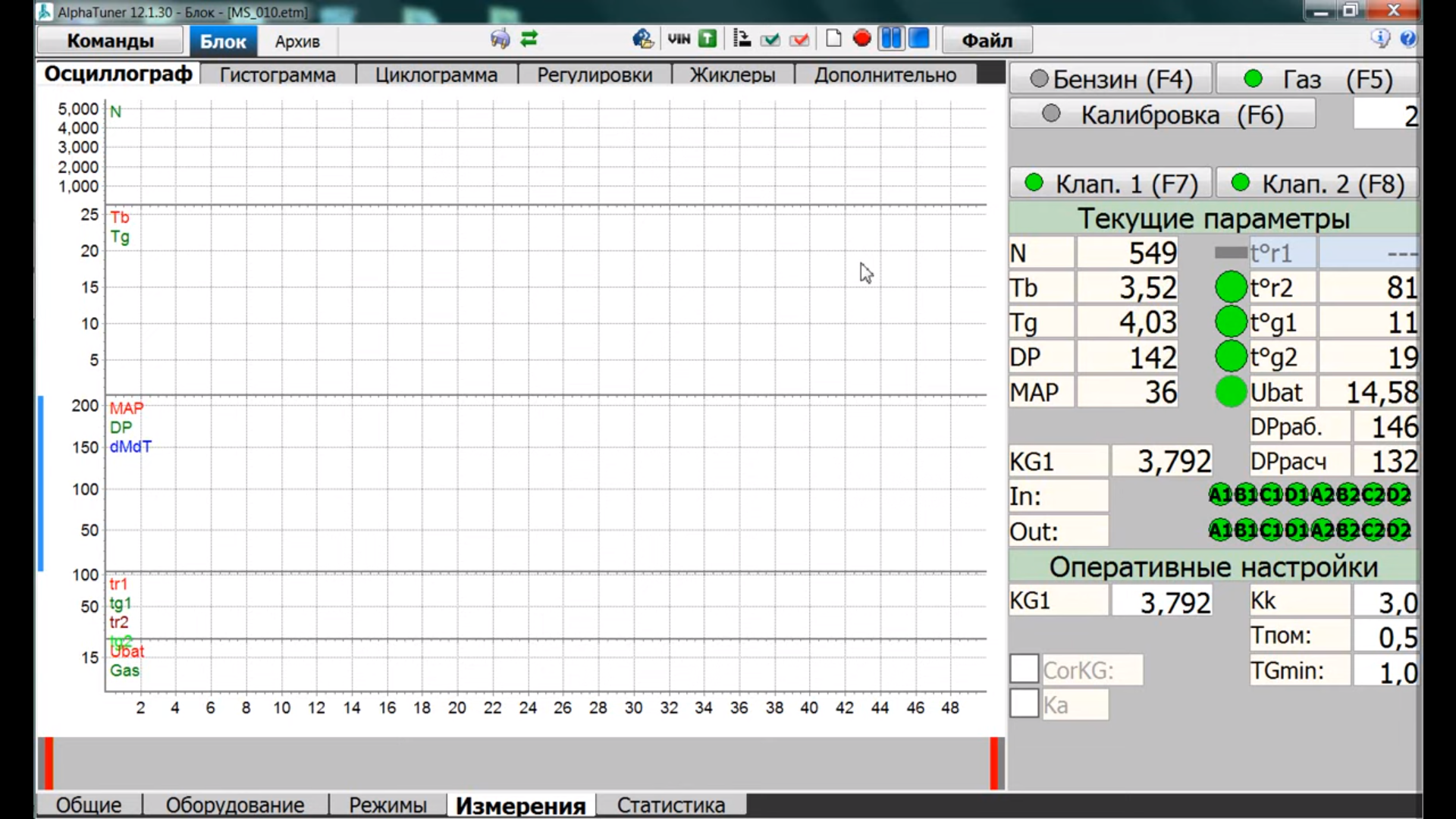Click the red checkmark toolbar icon

[x=799, y=39]
